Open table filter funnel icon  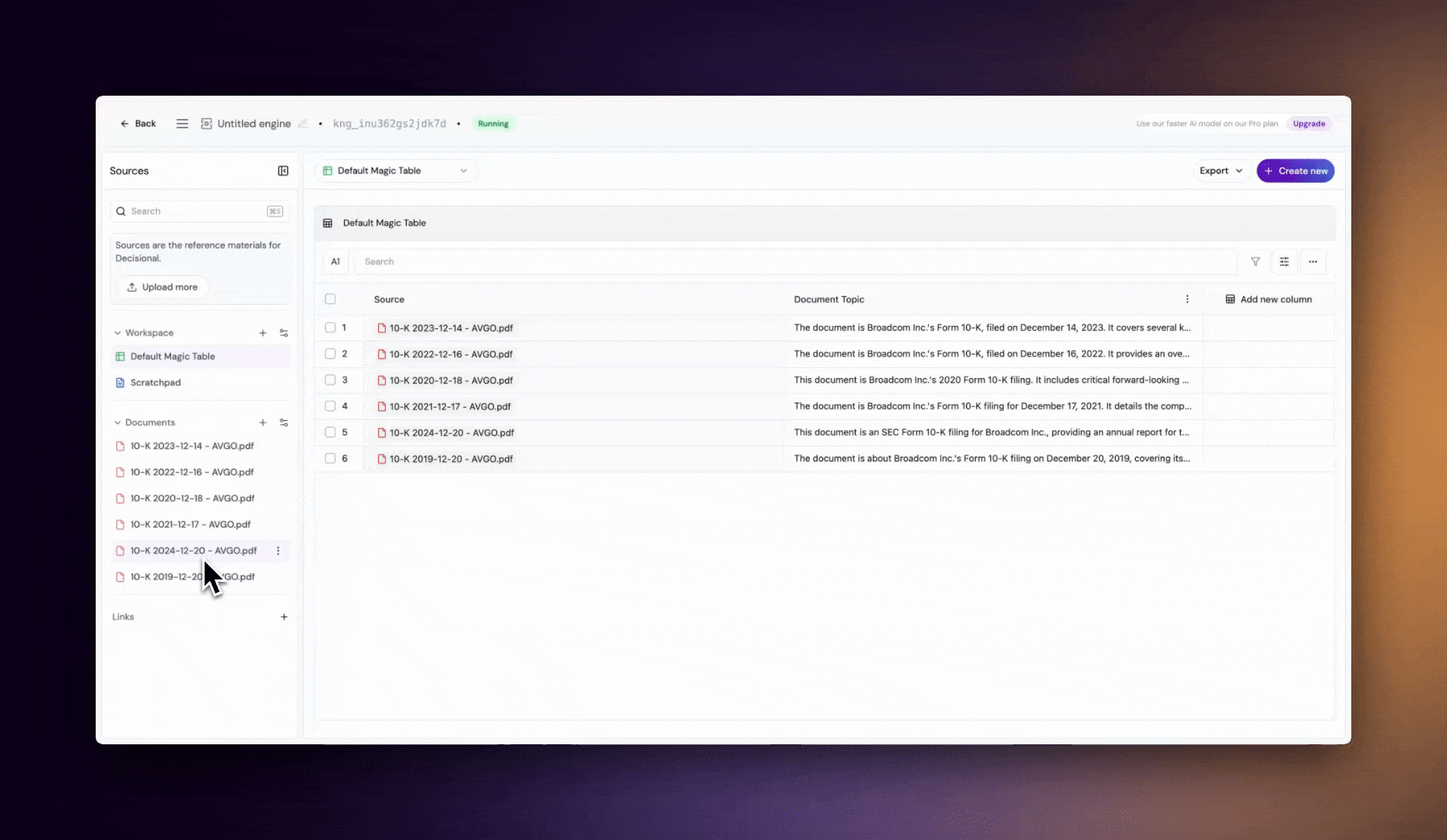coord(1256,261)
